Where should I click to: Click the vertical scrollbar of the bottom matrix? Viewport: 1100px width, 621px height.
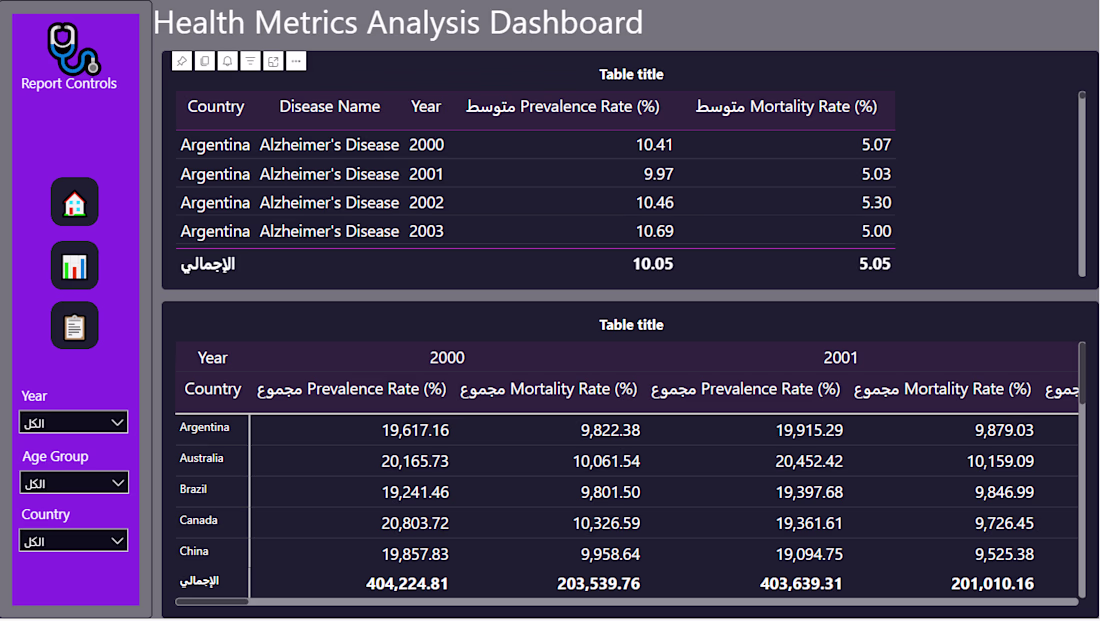(x=1082, y=469)
